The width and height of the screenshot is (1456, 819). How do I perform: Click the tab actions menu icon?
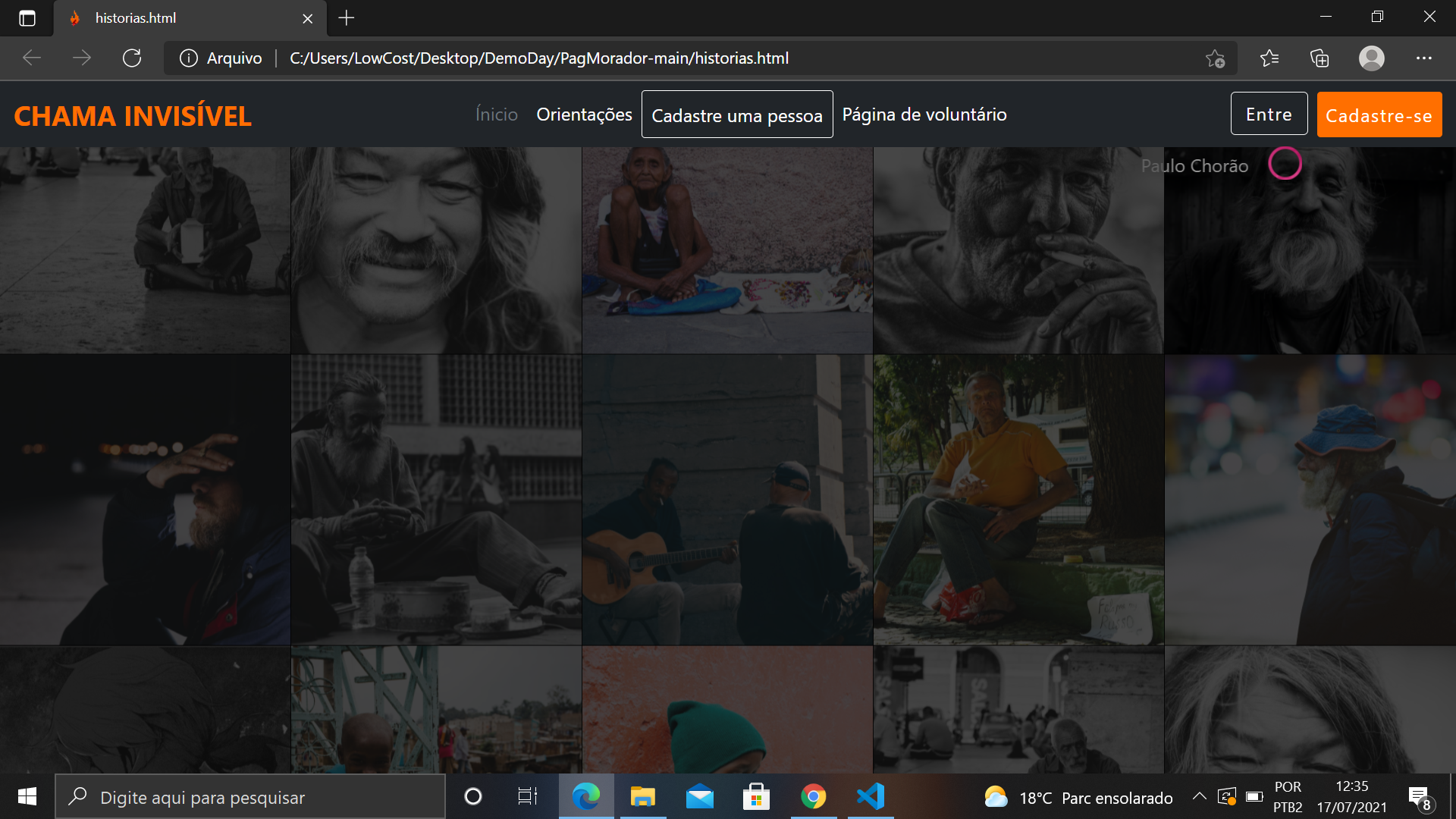27,18
